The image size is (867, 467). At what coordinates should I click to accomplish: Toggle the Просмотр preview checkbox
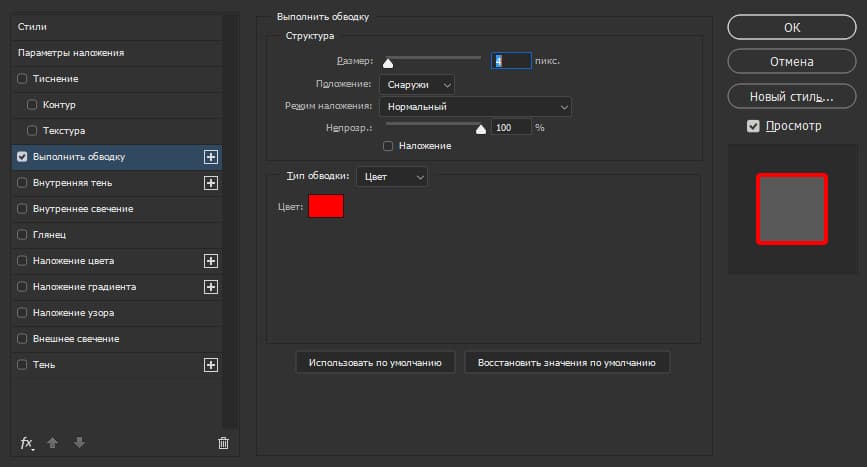[753, 126]
